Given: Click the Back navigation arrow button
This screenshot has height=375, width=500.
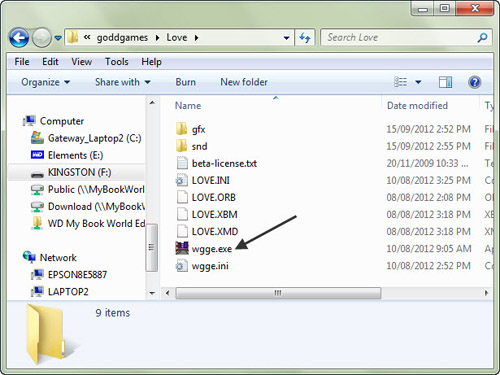Looking at the screenshot, I should click(19, 38).
